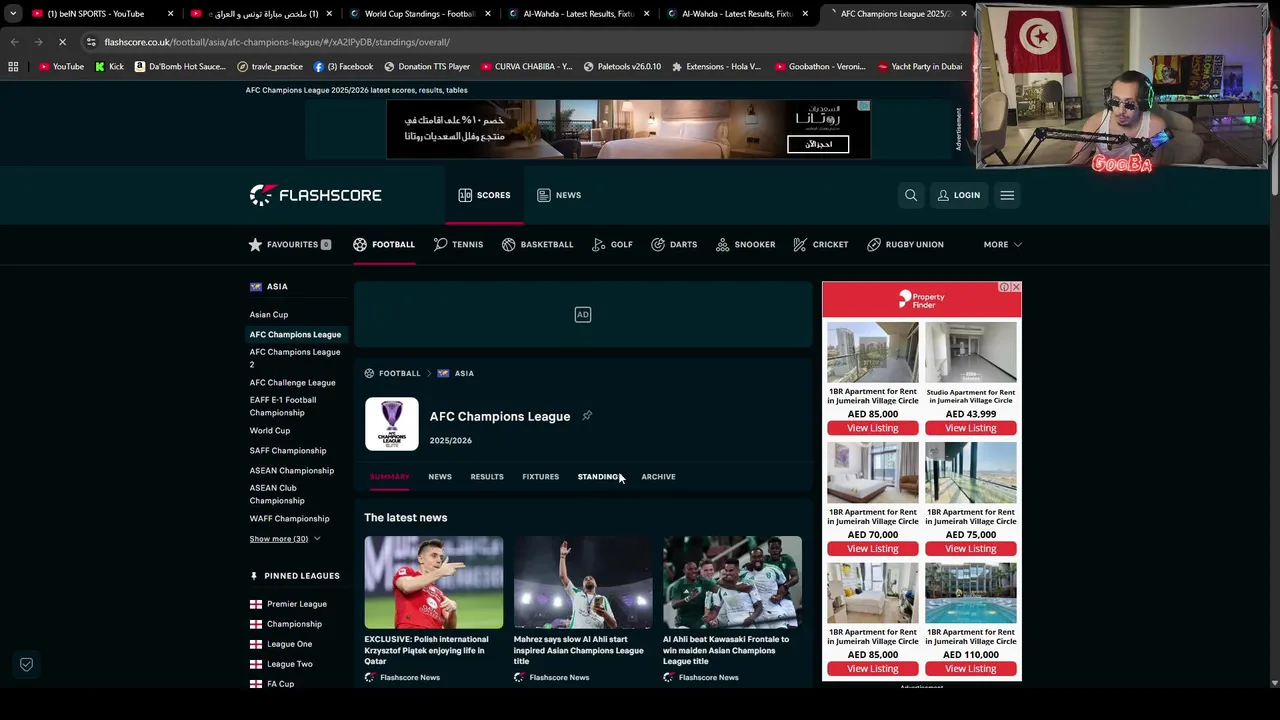Open the Archive tab

658,477
